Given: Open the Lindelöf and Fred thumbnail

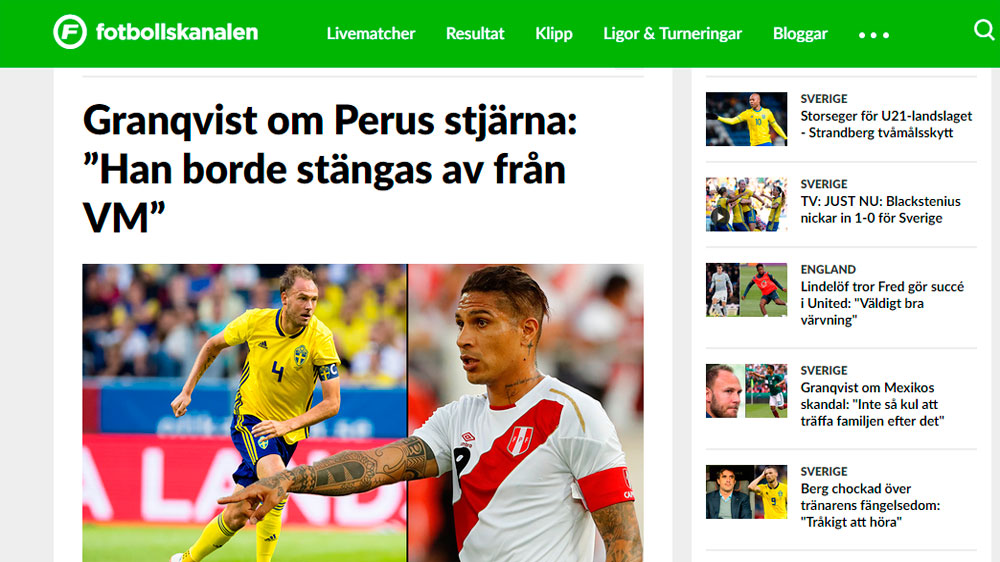Looking at the screenshot, I should click(746, 290).
